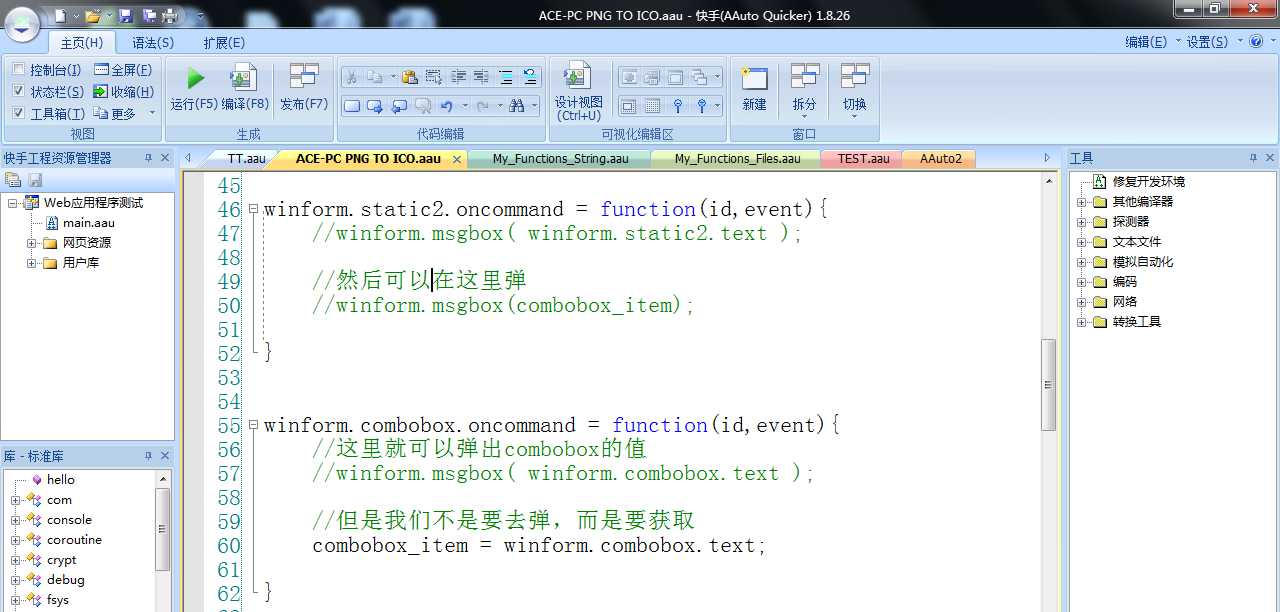This screenshot has width=1280, height=612.
Task: Click the library panel scrollbar thumb
Action: click(163, 530)
